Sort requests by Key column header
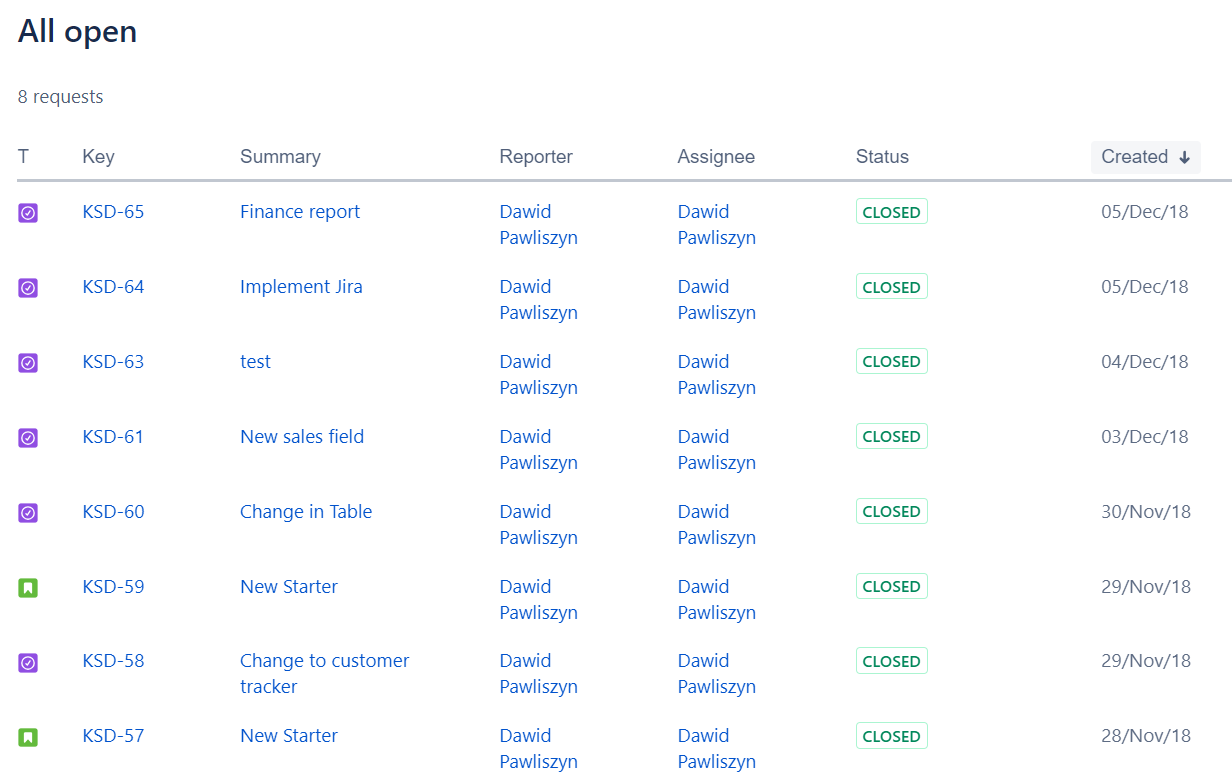Screen dimensions: 1232x784 point(98,157)
